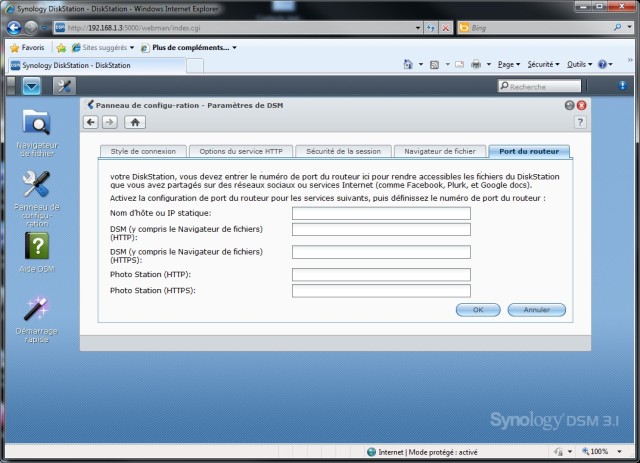Minimize the Paramètres de DSM panel

569,105
